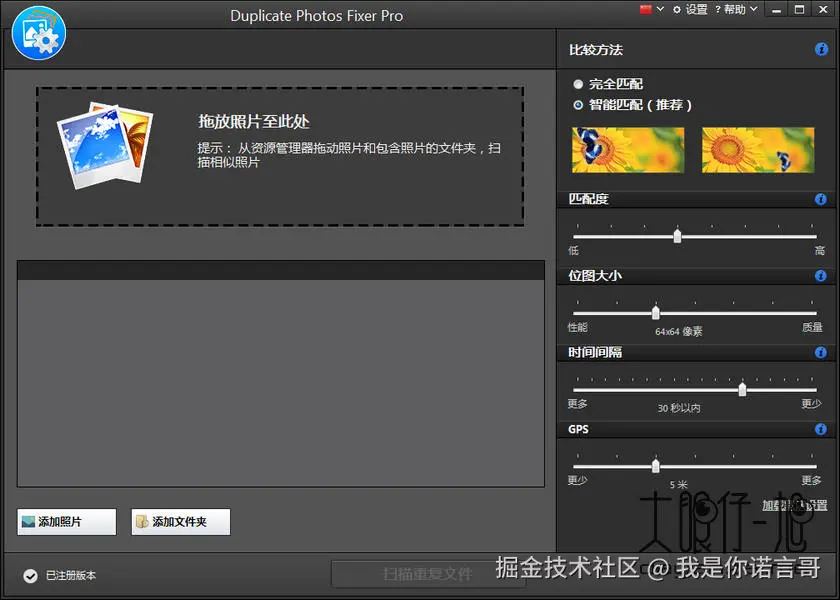Click 添加文件夹 add folder button

coord(181,522)
